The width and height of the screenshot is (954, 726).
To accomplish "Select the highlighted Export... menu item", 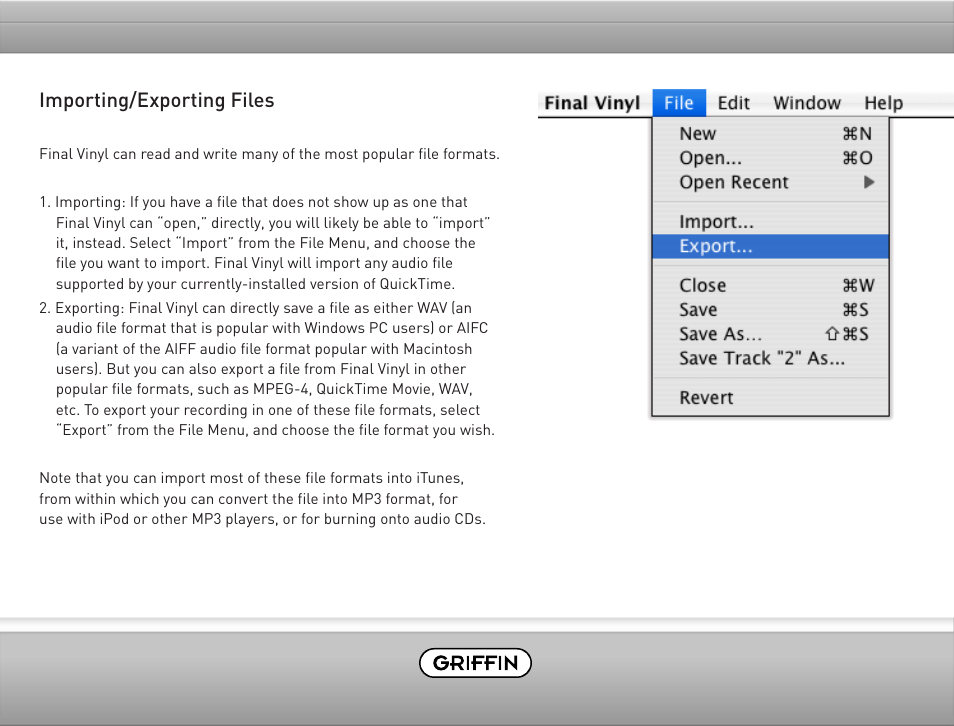I will pyautogui.click(x=770, y=246).
